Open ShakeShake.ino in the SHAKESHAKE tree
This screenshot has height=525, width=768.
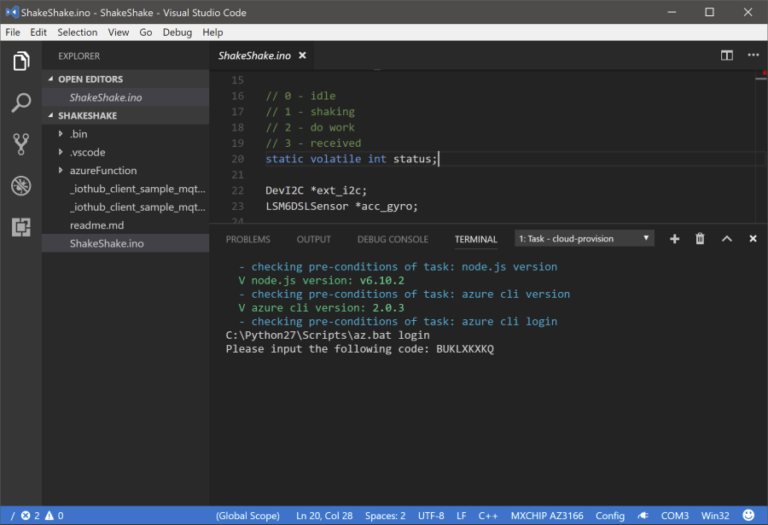pos(125,243)
